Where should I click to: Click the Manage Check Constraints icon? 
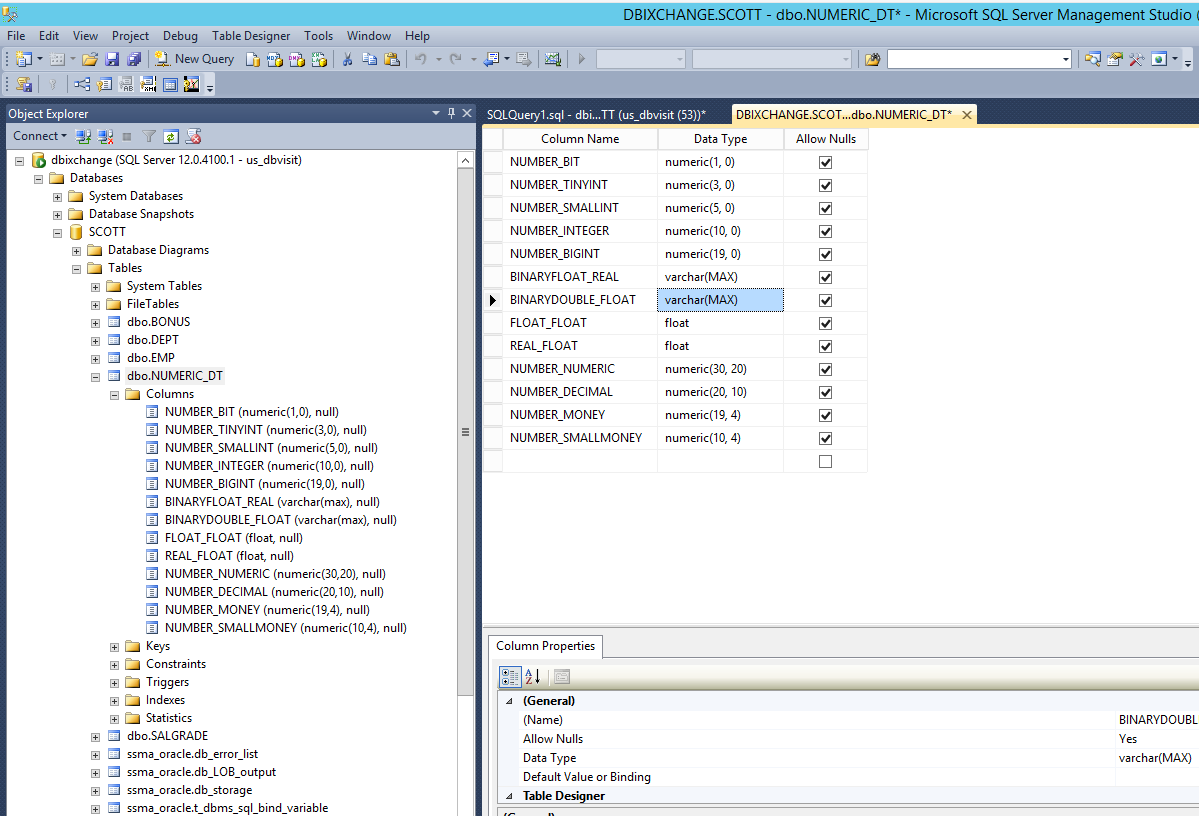pos(171,84)
